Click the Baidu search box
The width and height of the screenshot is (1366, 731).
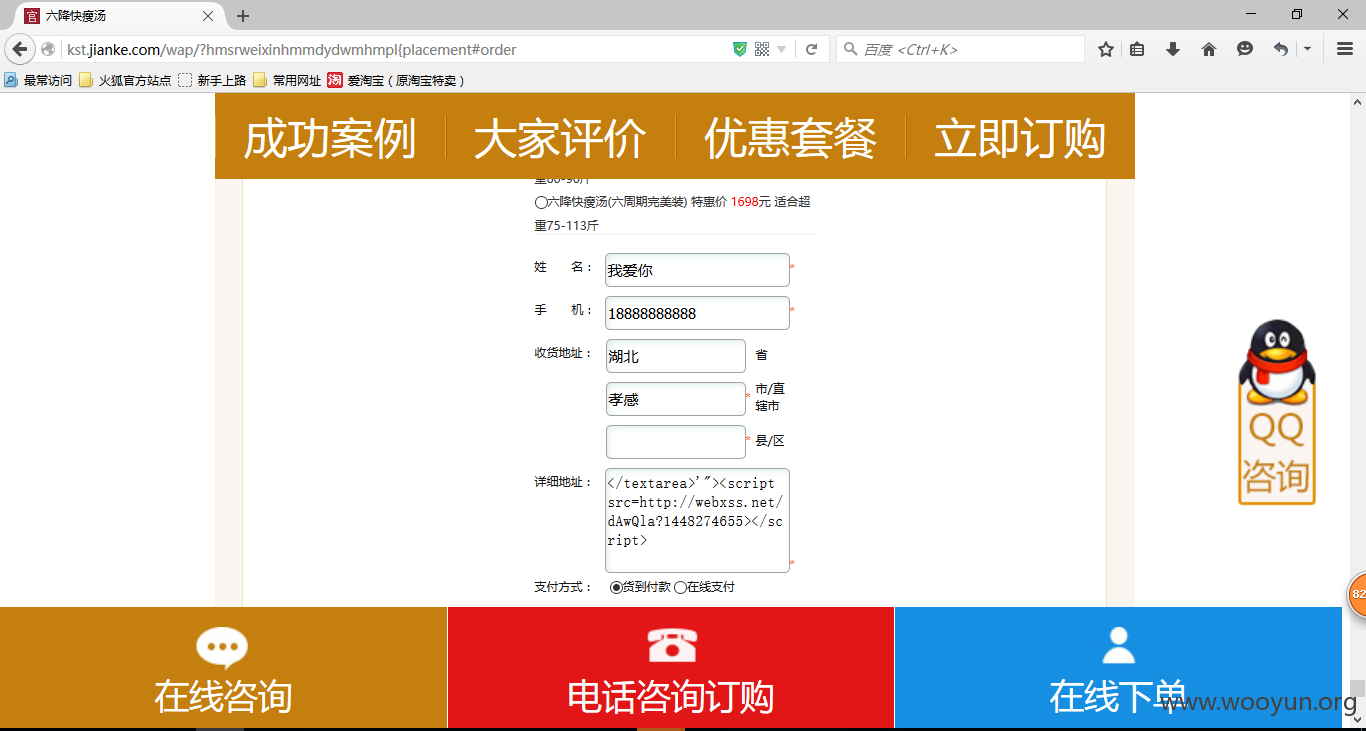960,49
